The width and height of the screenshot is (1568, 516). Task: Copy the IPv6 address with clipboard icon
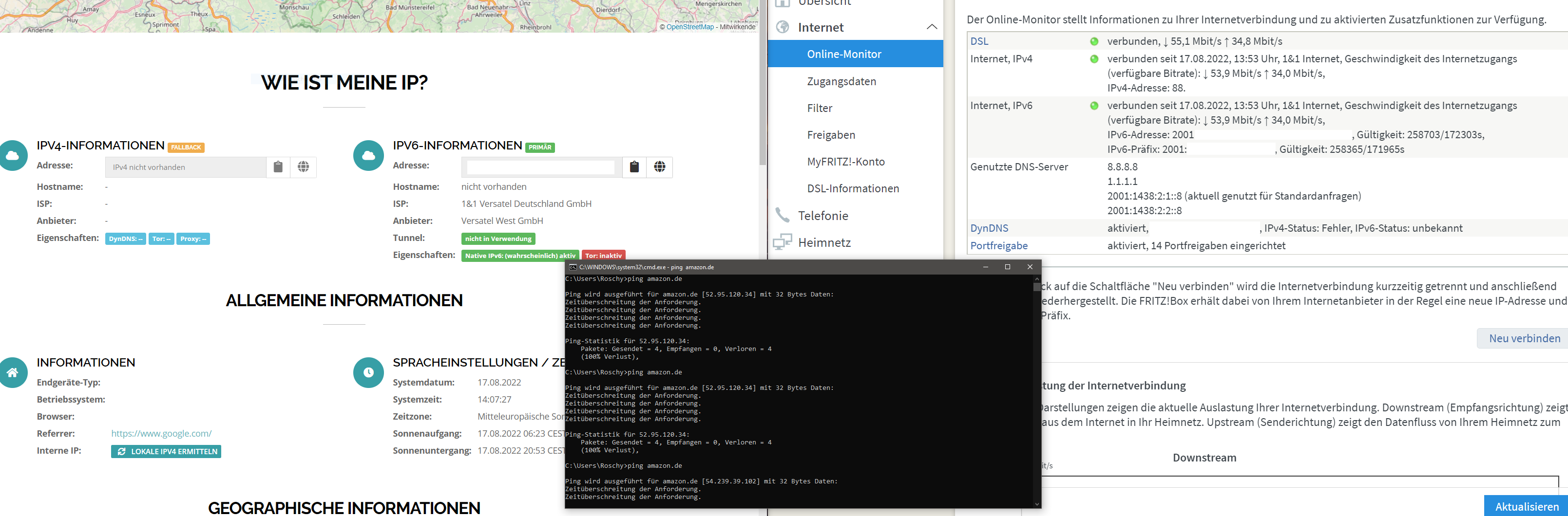(x=634, y=167)
